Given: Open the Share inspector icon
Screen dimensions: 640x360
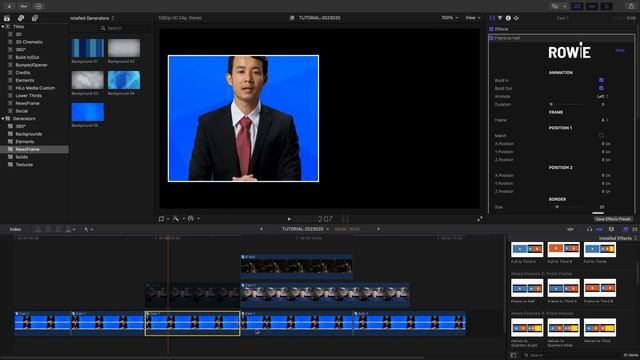Looking at the screenshot, I should [x=516, y=18].
